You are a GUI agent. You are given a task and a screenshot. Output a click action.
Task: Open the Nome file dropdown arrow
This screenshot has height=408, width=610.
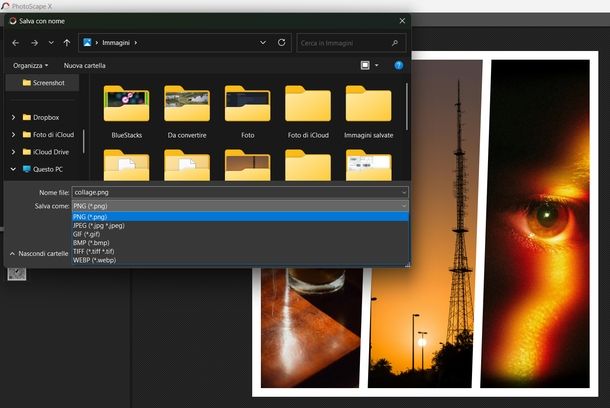pyautogui.click(x=404, y=192)
